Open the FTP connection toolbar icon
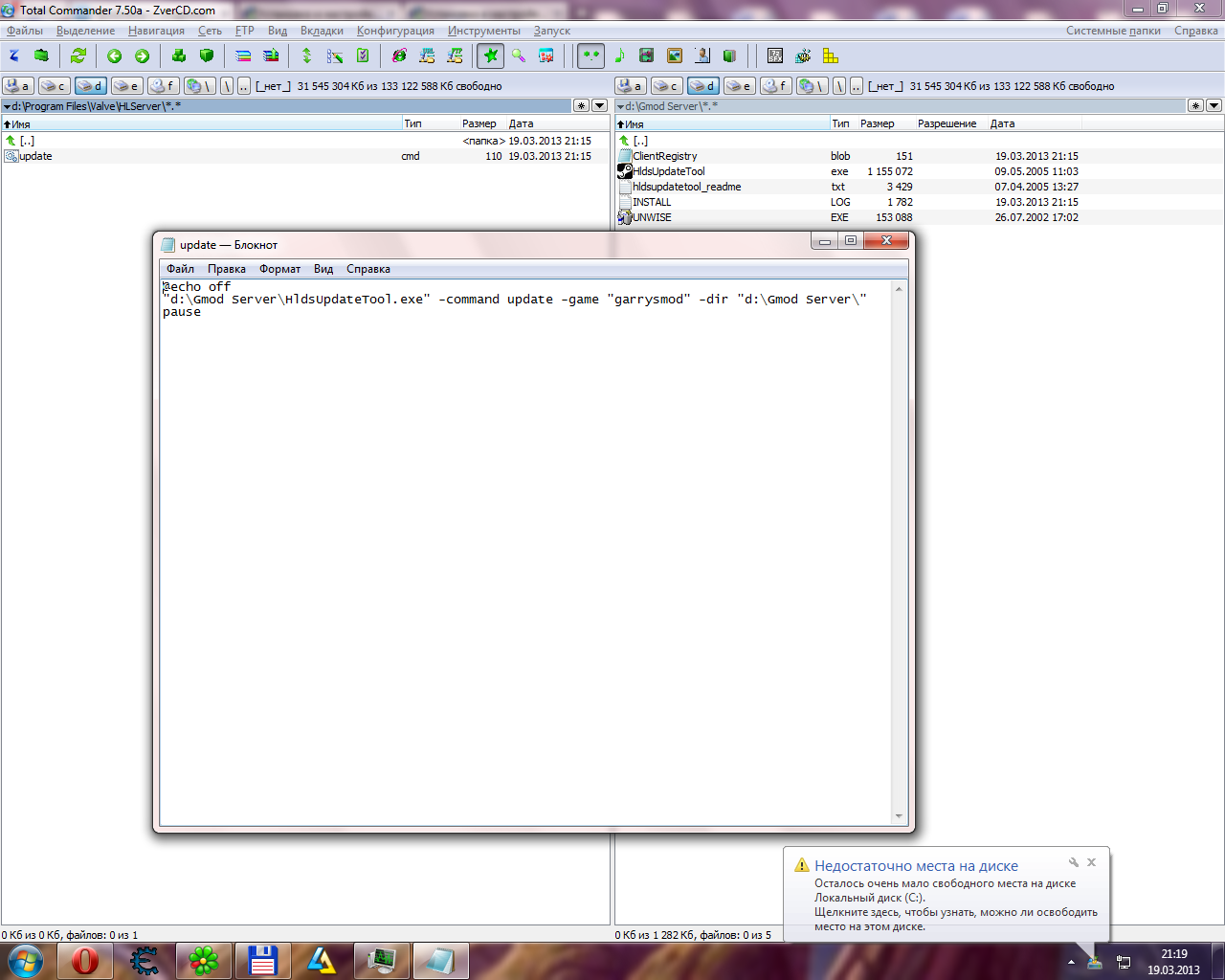The height and width of the screenshot is (980, 1225). click(455, 56)
